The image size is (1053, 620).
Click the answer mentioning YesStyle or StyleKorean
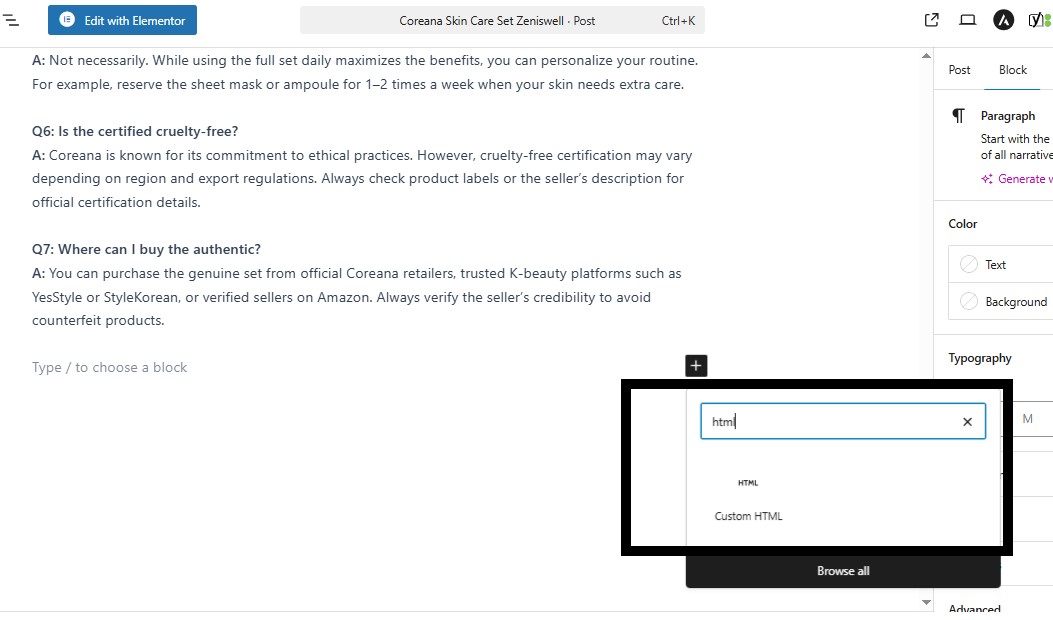tap(357, 297)
